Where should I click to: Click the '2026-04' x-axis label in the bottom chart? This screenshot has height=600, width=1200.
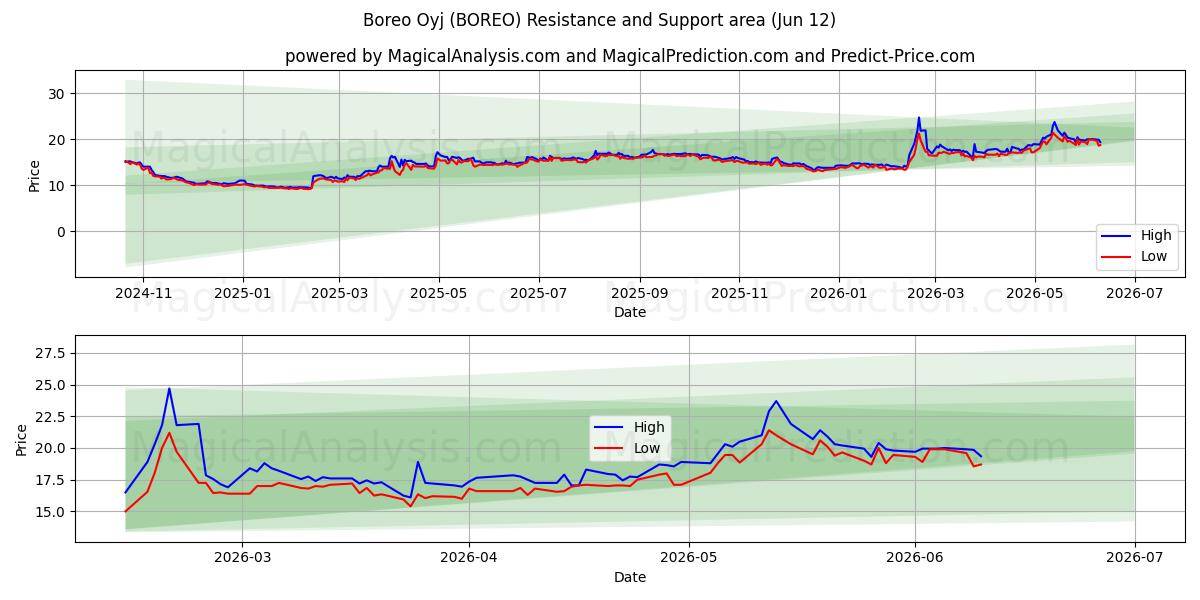pyautogui.click(x=469, y=558)
